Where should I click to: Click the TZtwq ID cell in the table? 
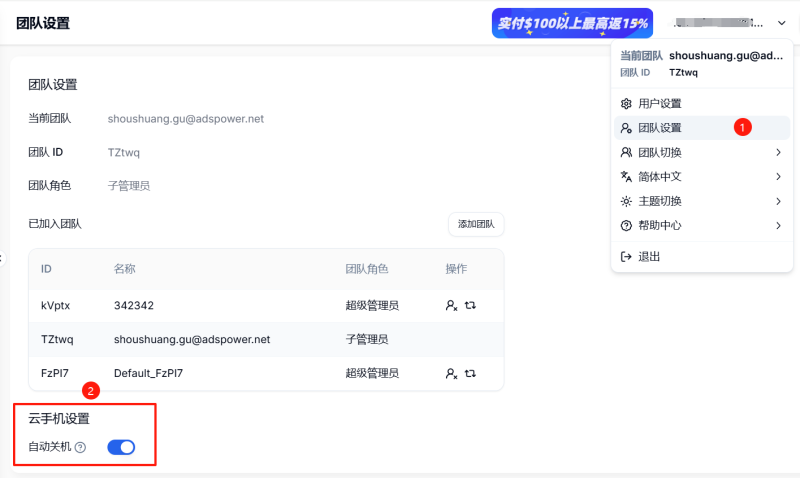[x=57, y=339]
